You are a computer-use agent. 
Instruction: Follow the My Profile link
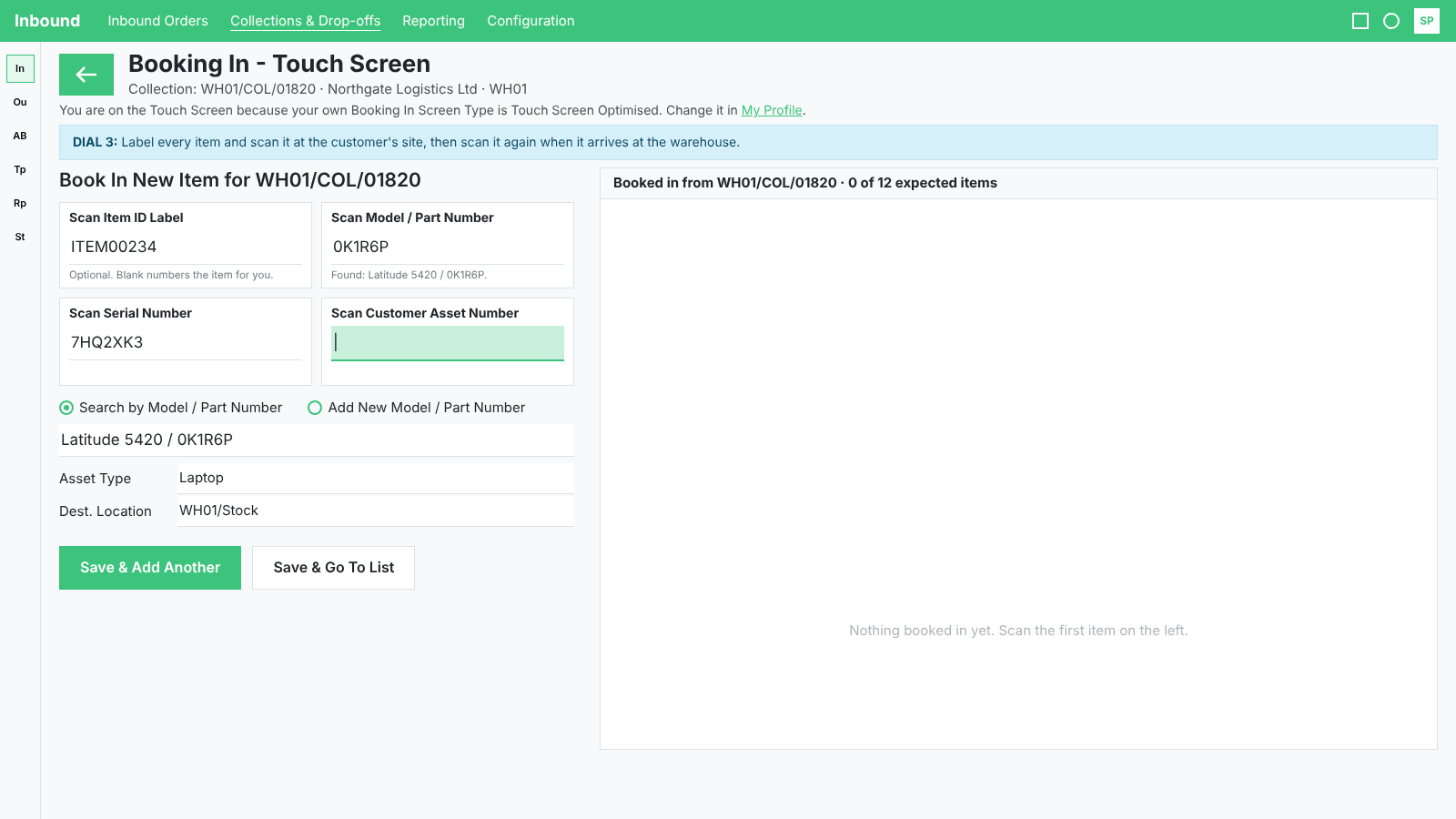(772, 110)
